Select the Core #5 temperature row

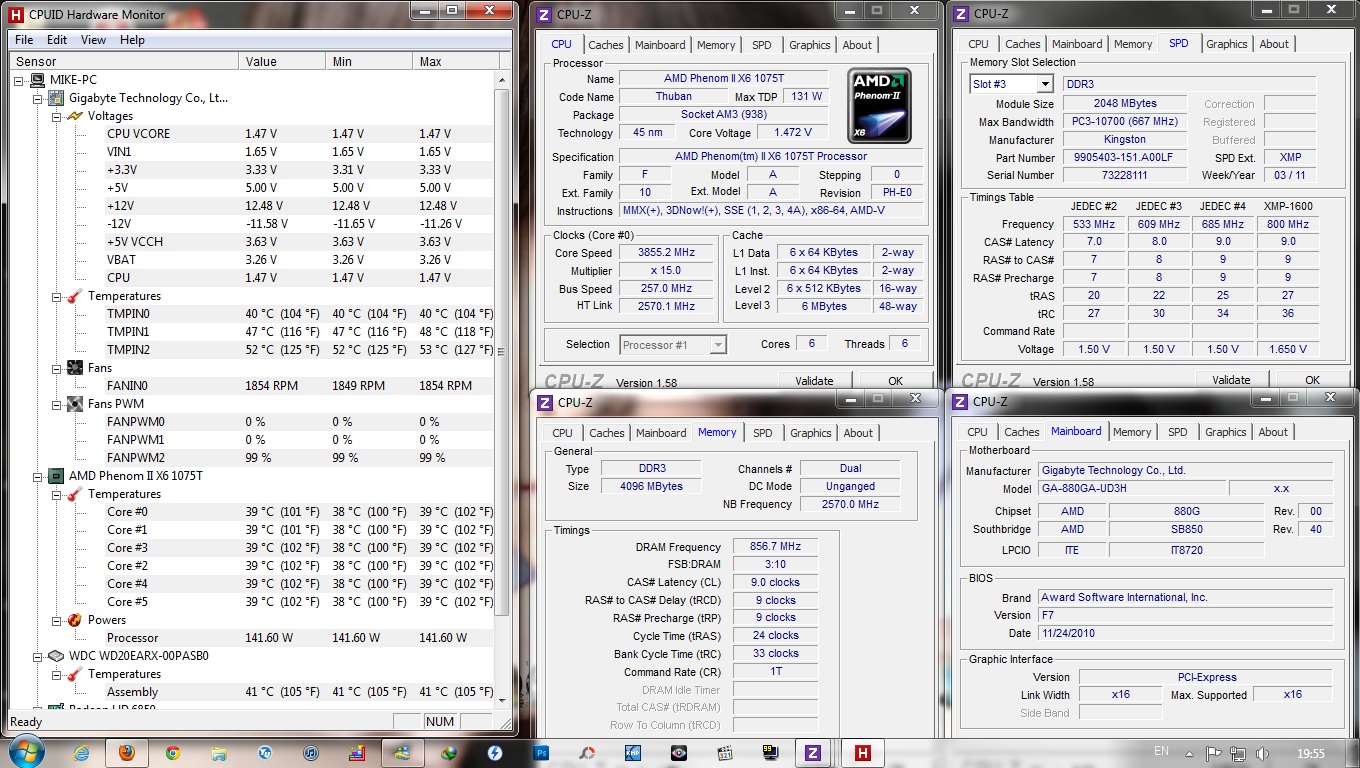coord(252,602)
